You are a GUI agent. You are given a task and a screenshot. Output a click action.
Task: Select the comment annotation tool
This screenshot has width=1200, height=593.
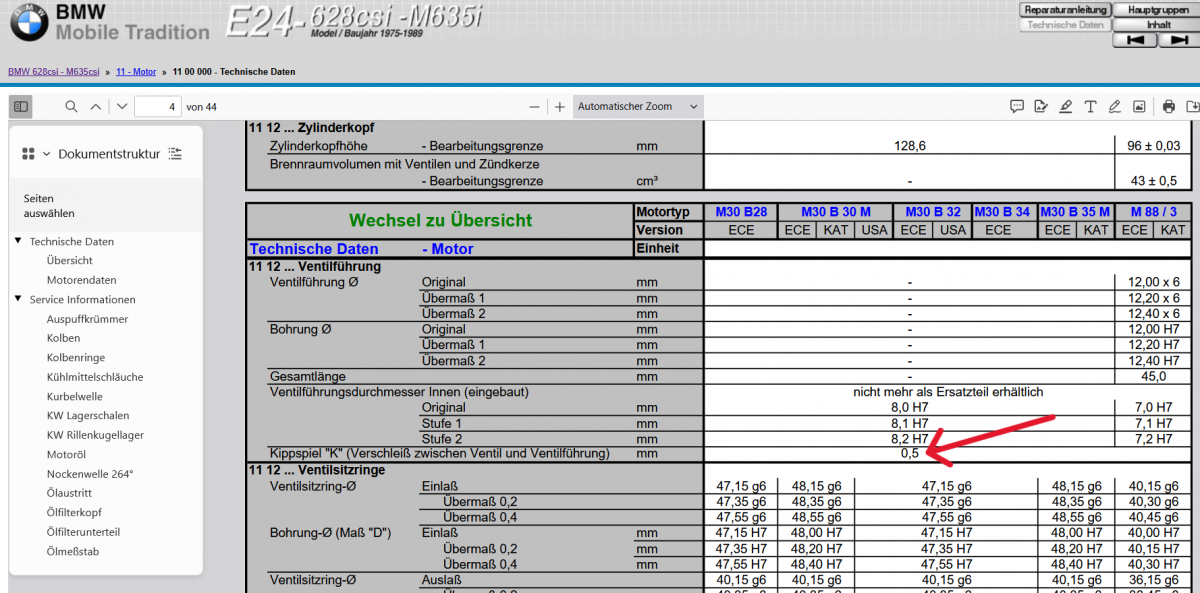pos(1017,107)
